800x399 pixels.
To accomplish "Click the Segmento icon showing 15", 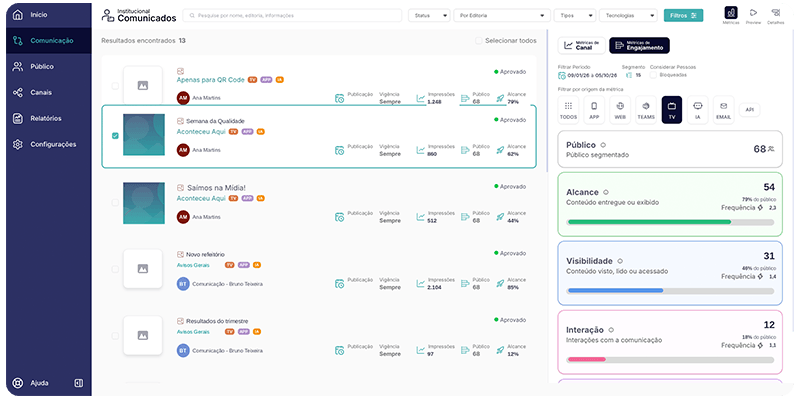I will 629,75.
